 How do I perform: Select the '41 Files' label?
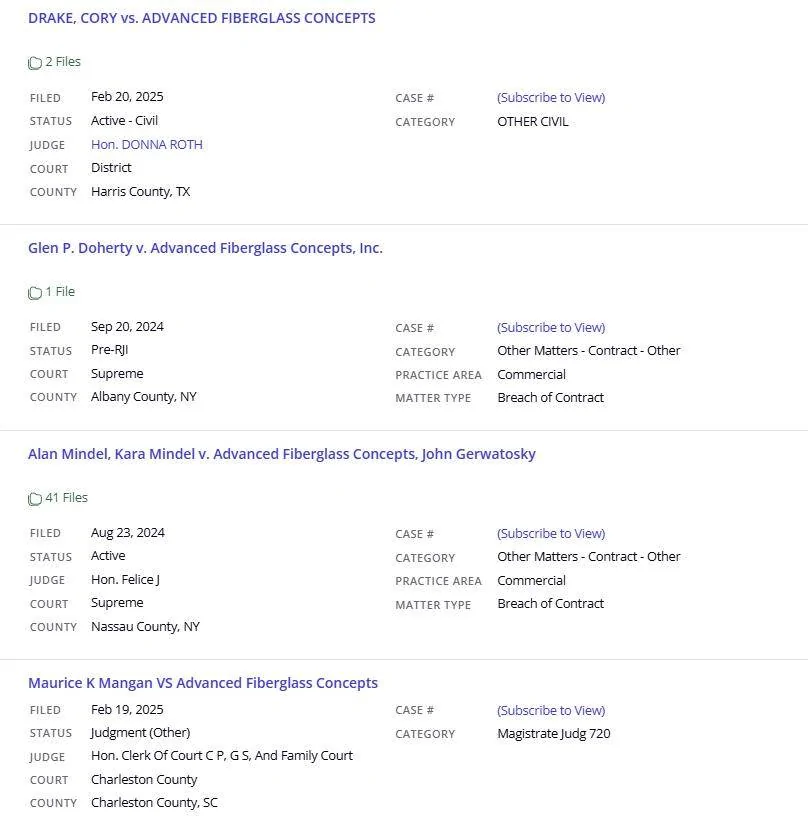click(x=66, y=497)
